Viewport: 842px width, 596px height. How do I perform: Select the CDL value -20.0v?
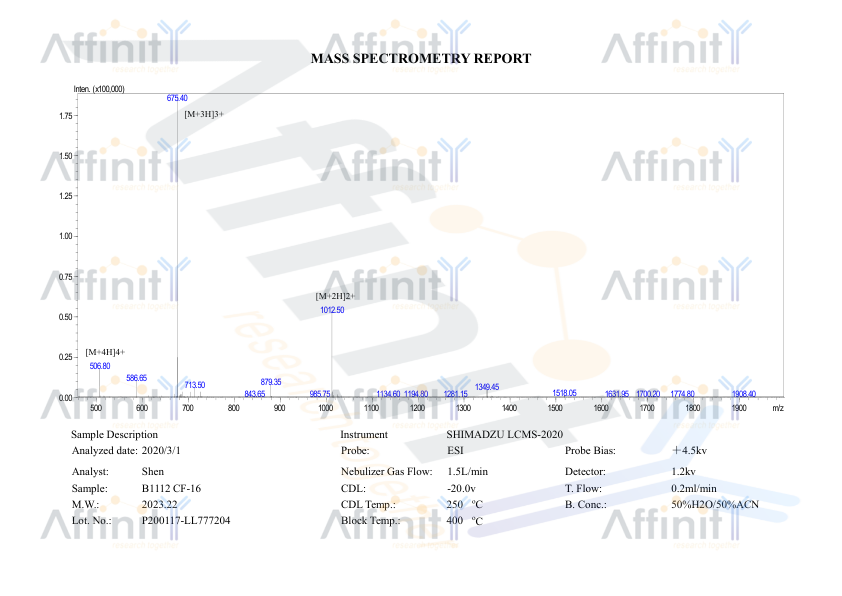tap(462, 488)
